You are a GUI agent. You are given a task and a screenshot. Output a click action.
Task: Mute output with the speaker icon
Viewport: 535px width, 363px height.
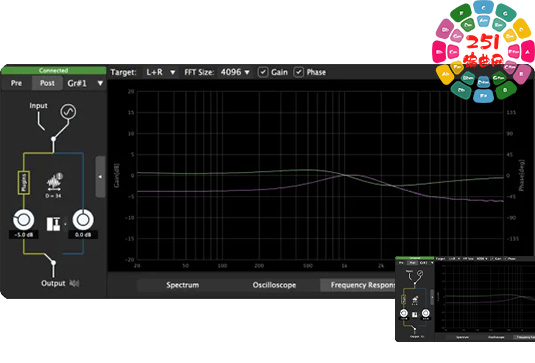[74, 283]
